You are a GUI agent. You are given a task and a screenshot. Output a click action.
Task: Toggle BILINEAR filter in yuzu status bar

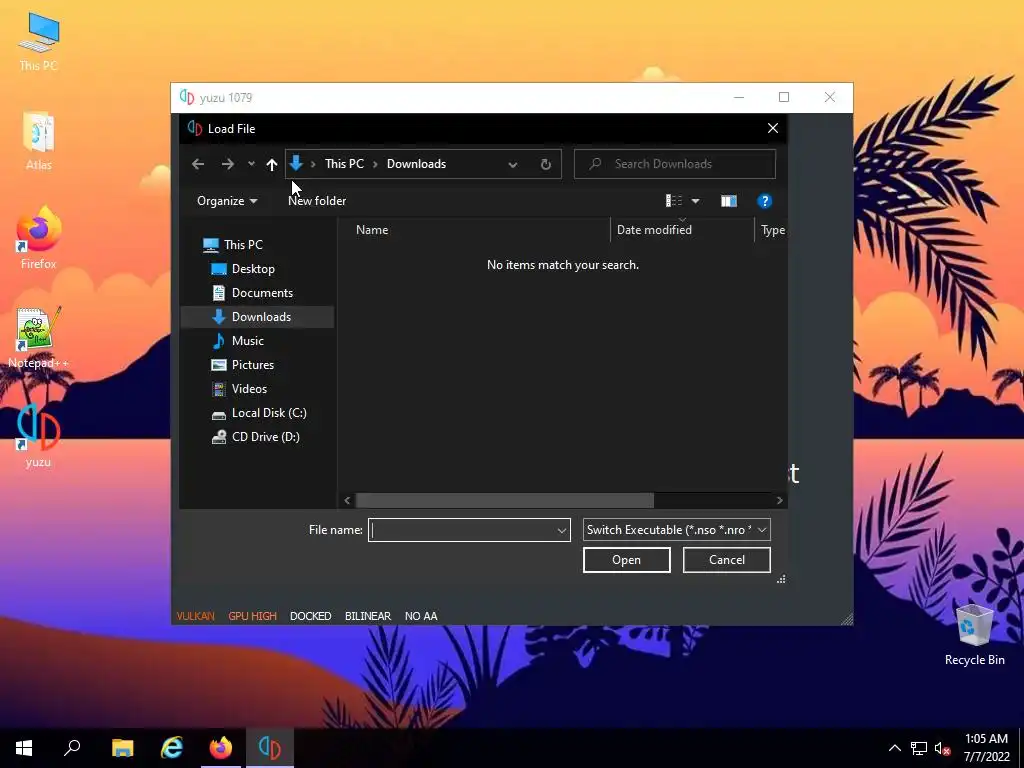[368, 616]
